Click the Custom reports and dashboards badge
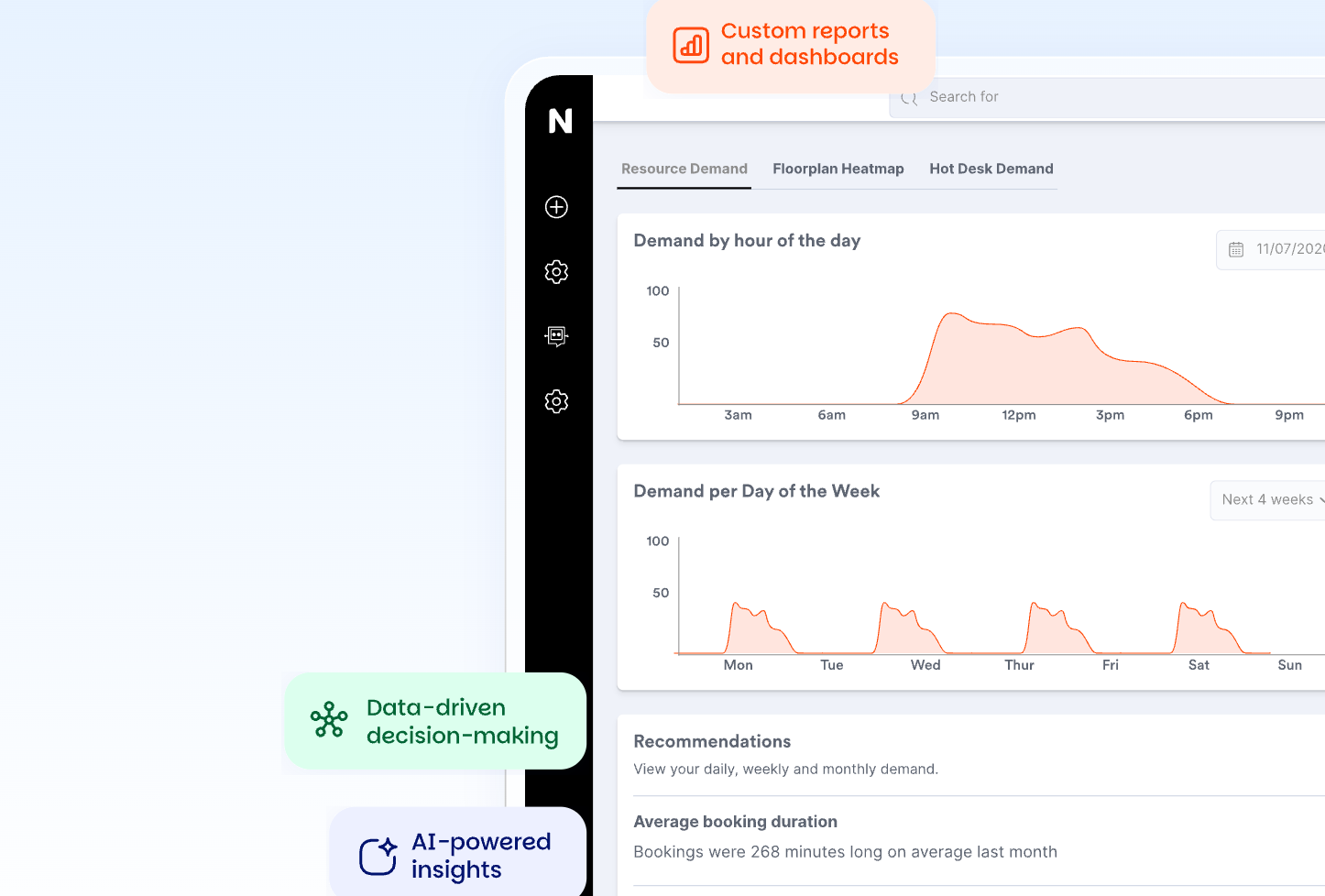The height and width of the screenshot is (896, 1325). (791, 45)
